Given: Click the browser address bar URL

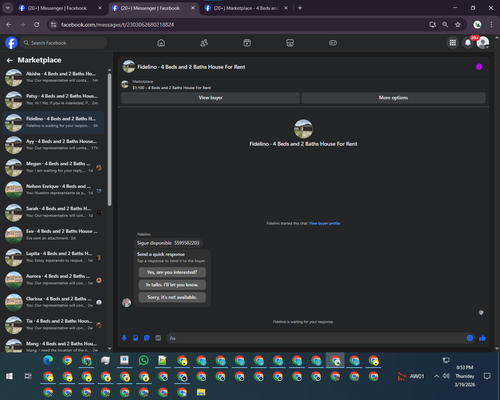Looking at the screenshot, I should [x=117, y=25].
